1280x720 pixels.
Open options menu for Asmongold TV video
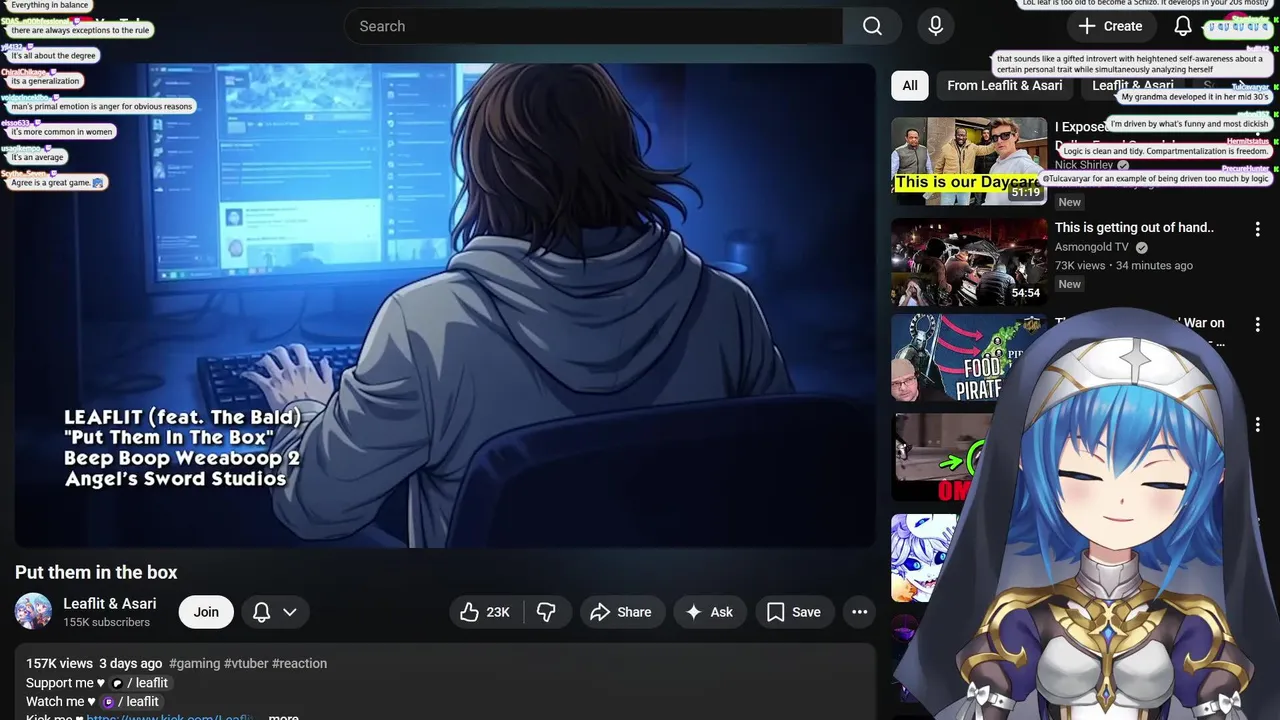(x=1258, y=229)
